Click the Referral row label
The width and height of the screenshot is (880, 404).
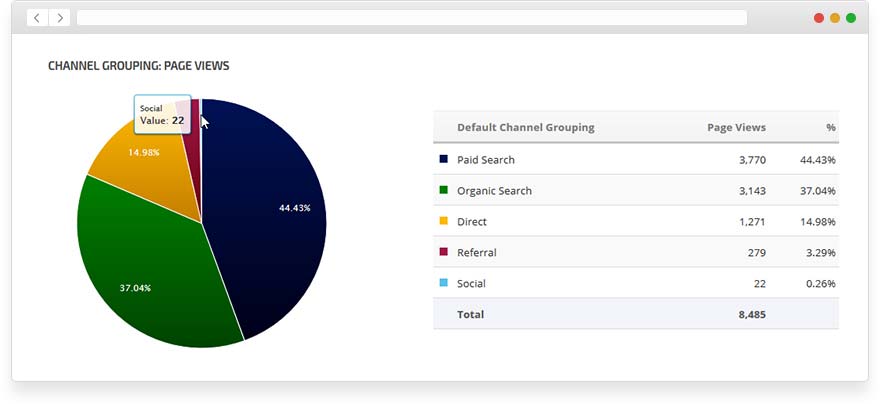click(x=476, y=252)
